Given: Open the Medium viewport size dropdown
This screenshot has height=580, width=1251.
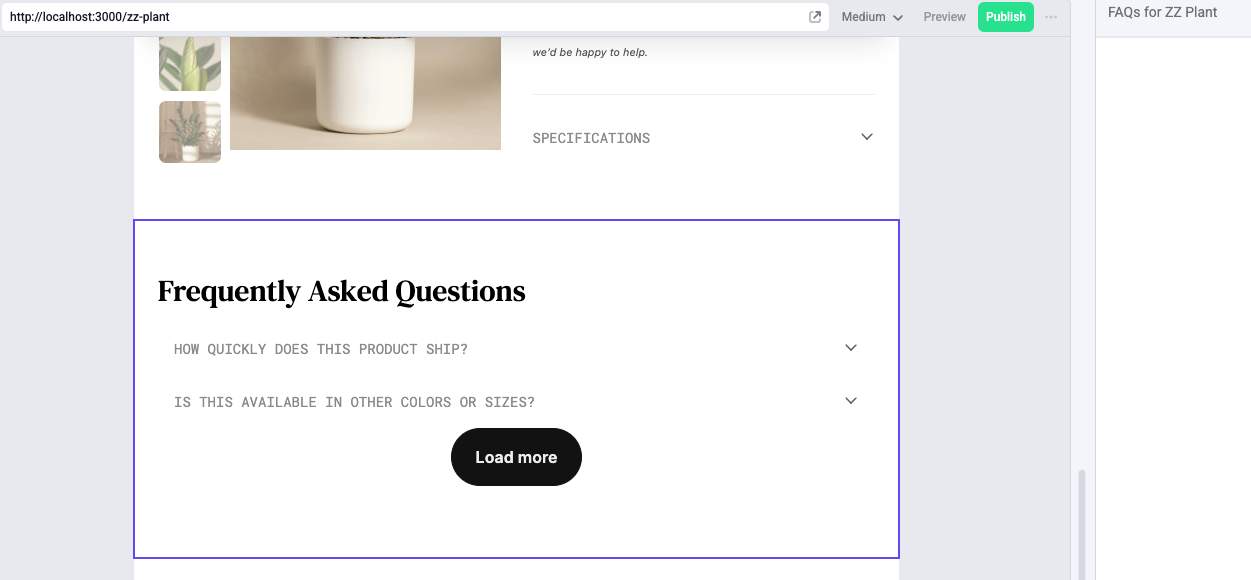Looking at the screenshot, I should click(x=870, y=17).
